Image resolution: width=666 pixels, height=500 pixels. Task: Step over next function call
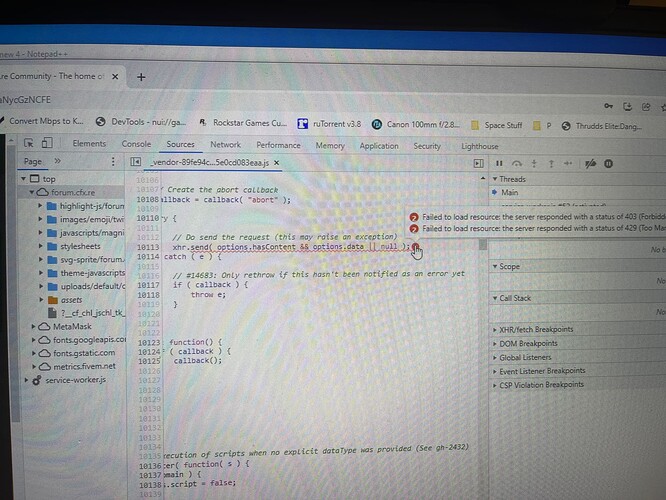[516, 164]
